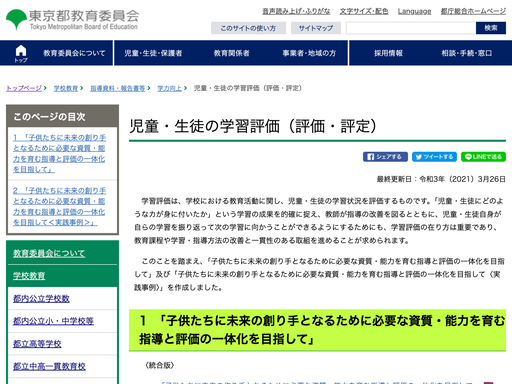Click 学力向上 breadcrumb link

point(169,88)
